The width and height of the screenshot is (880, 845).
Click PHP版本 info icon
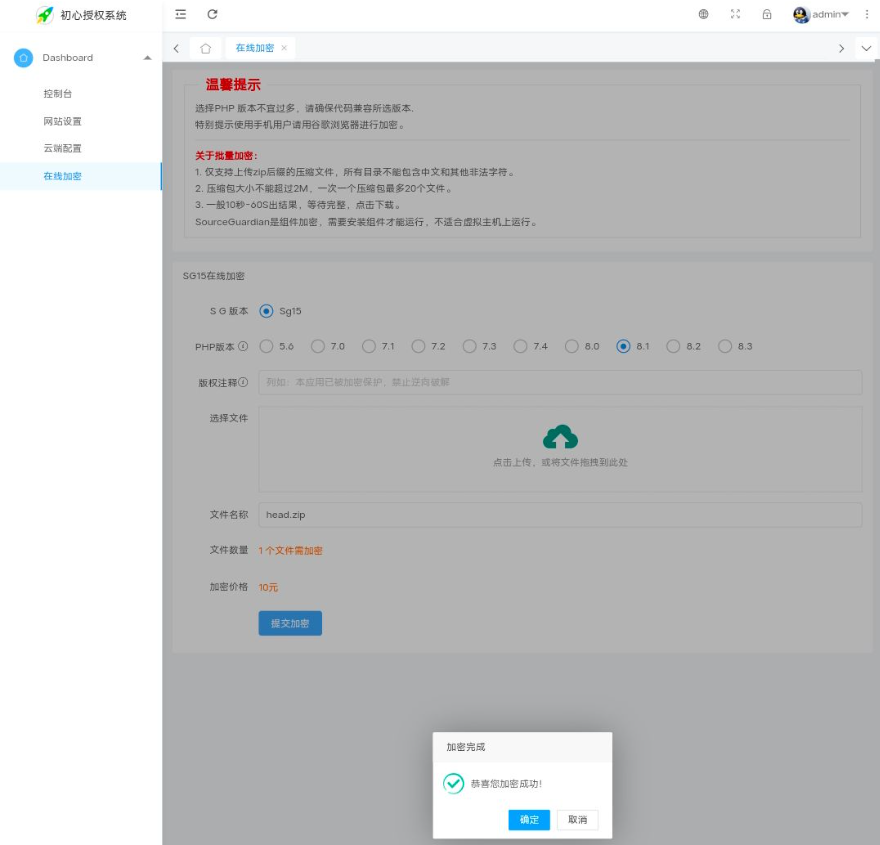pyautogui.click(x=243, y=346)
